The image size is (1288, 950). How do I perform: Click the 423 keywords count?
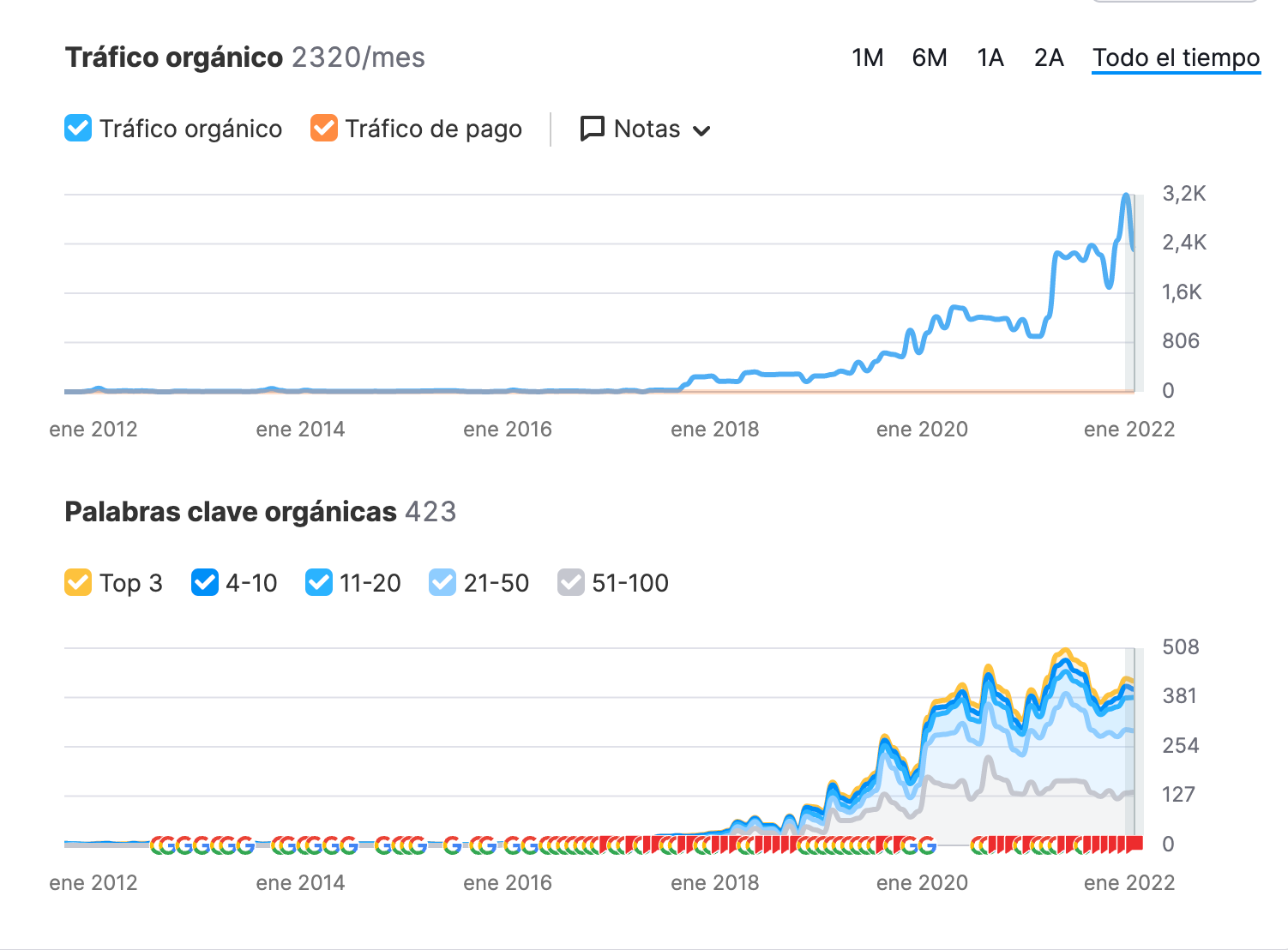point(430,512)
